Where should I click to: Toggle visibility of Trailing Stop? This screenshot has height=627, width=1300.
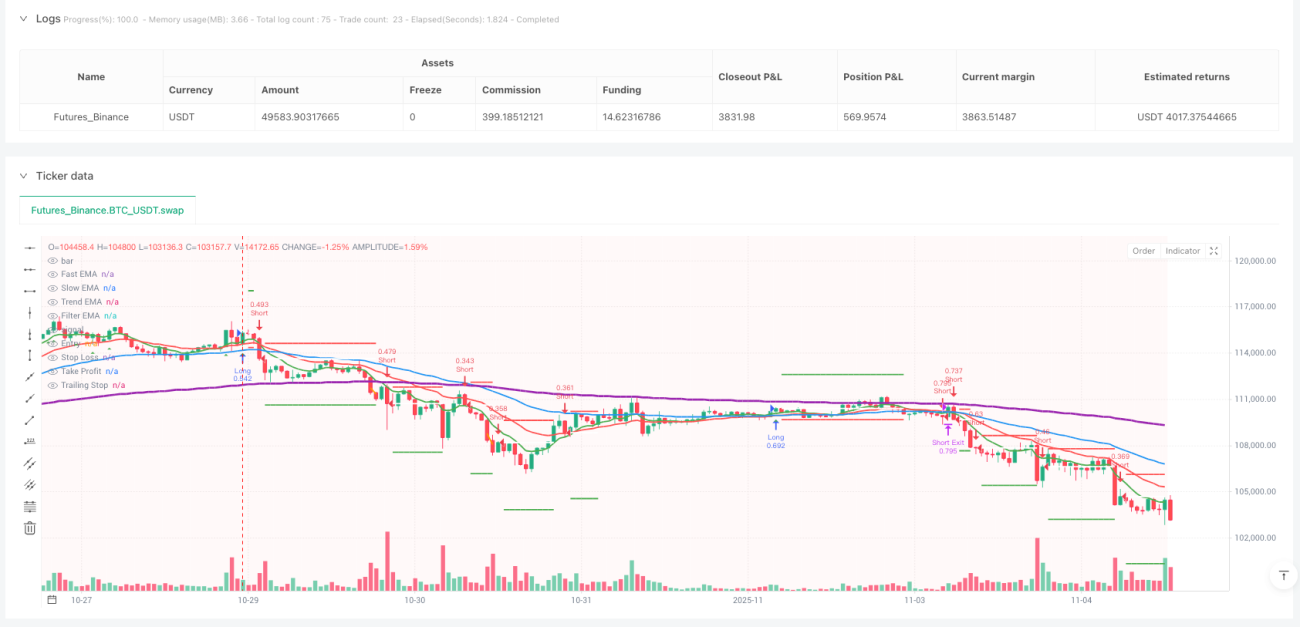52,385
